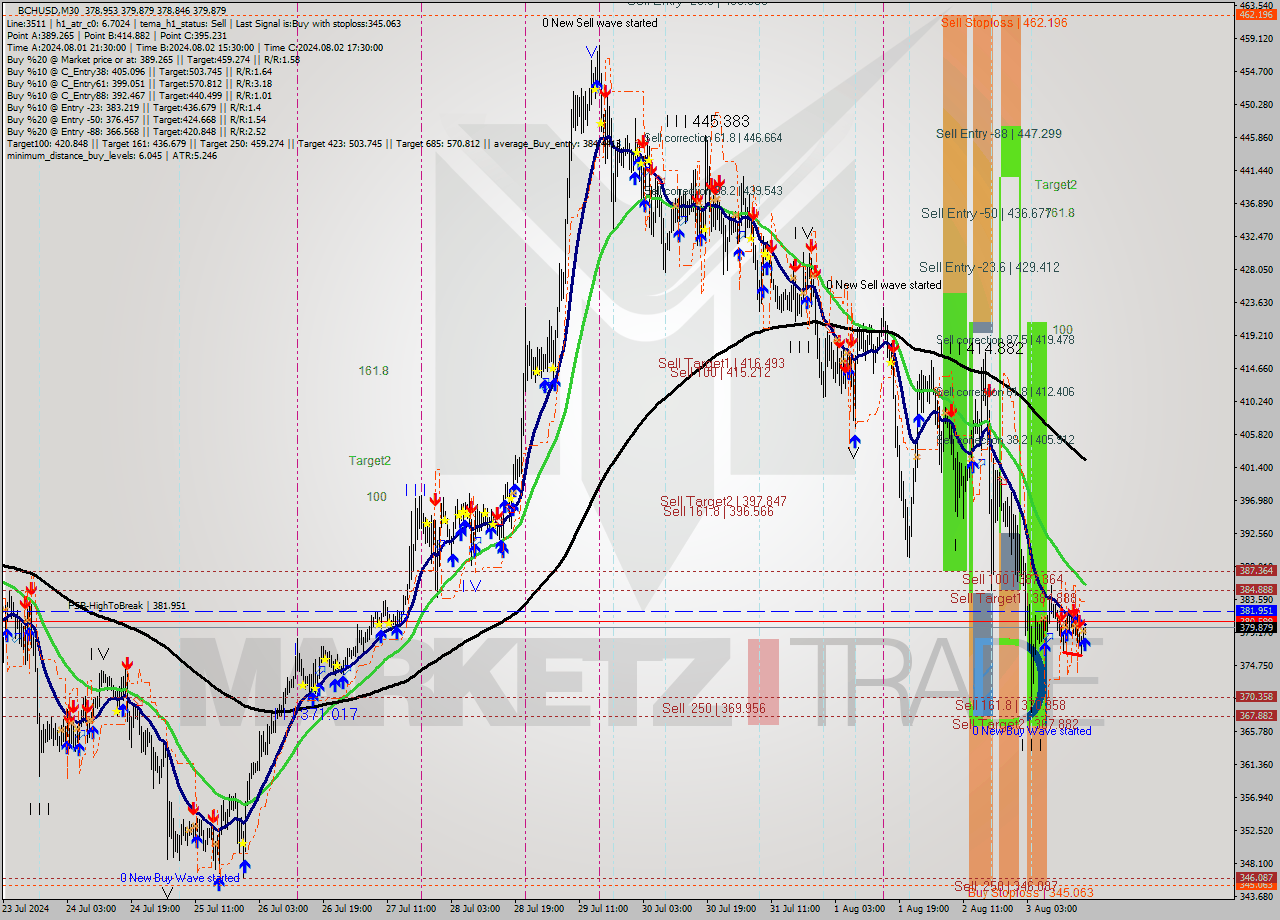Click the 'Sell Entry -23.6 | 429.412' label
This screenshot has height=920, width=1280.
[x=989, y=267]
